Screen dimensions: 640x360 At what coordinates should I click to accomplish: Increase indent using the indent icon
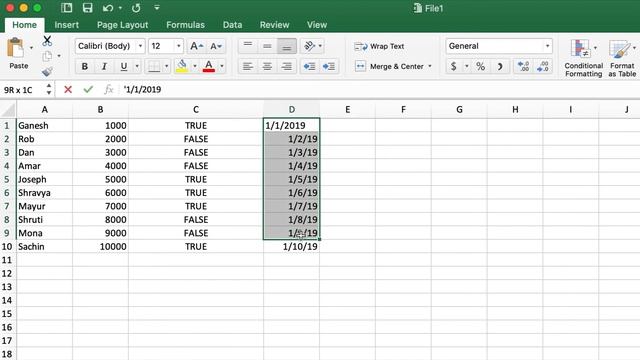pos(329,66)
